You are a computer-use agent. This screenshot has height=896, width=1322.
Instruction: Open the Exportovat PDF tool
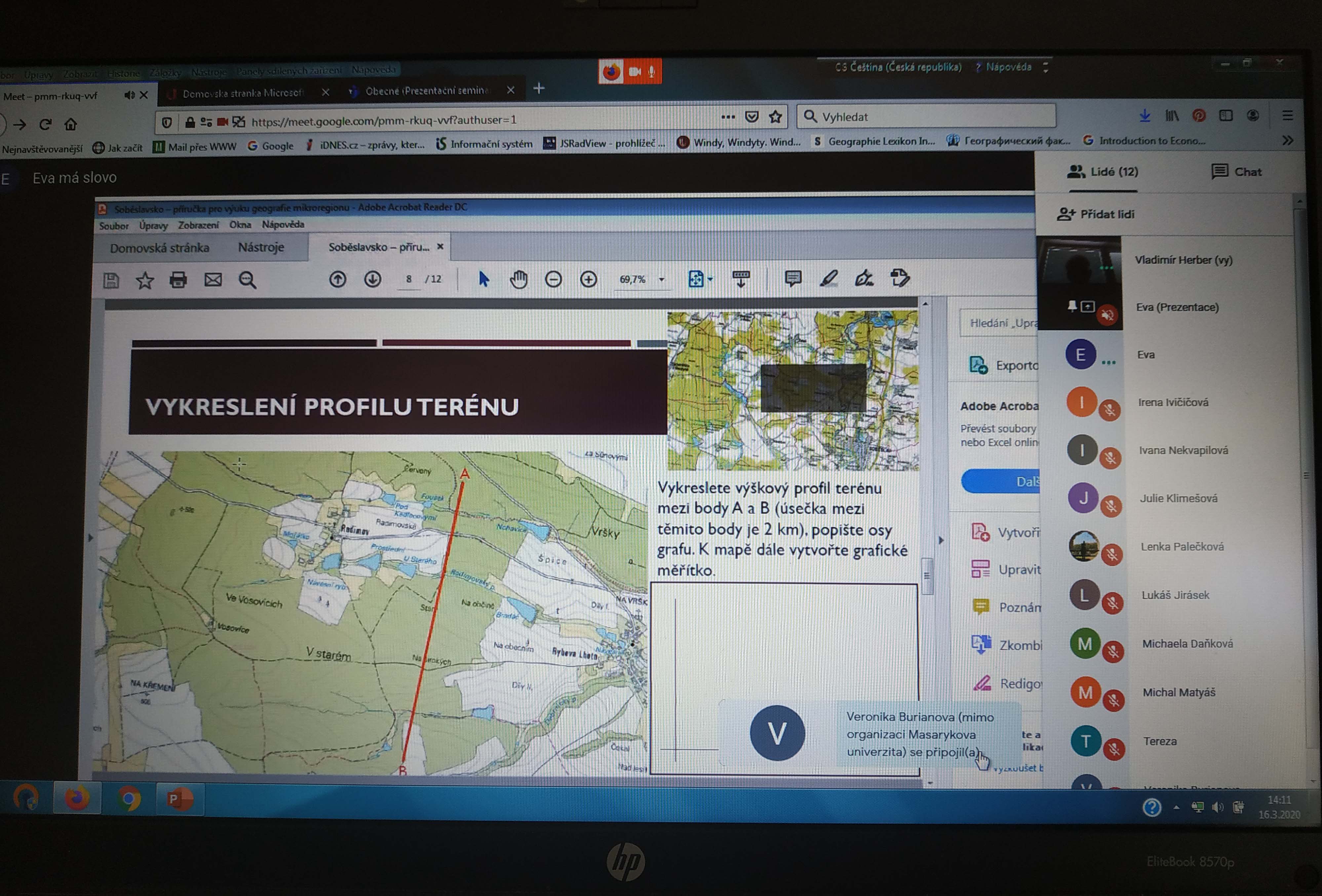click(1004, 365)
